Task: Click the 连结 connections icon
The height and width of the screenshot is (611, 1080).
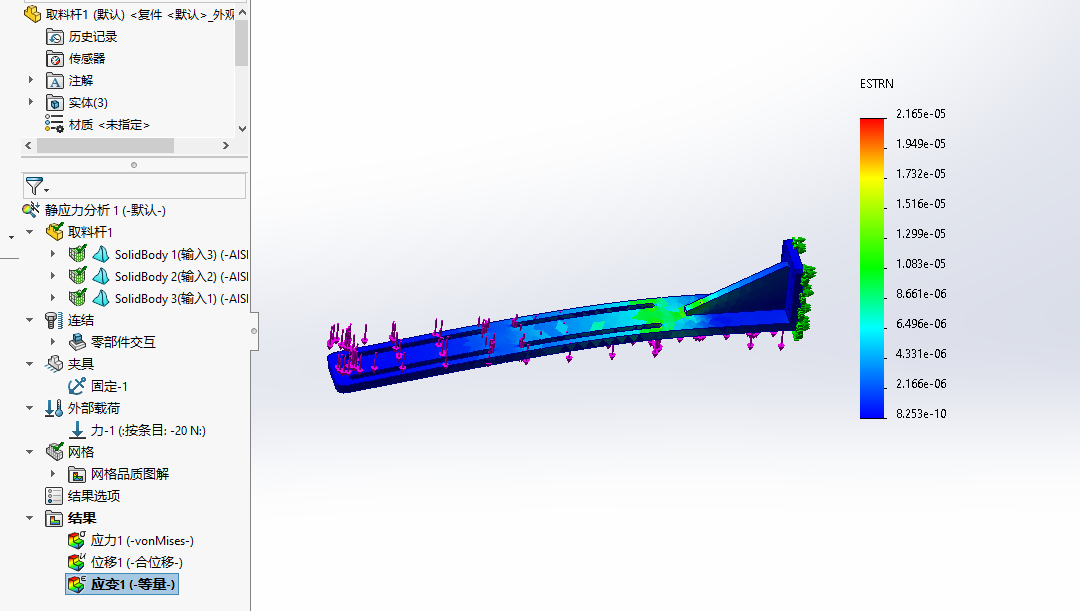Action: coord(54,320)
